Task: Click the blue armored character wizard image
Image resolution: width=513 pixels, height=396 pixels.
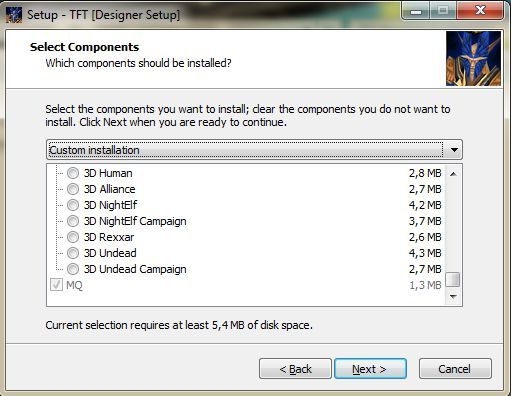Action: (x=473, y=59)
